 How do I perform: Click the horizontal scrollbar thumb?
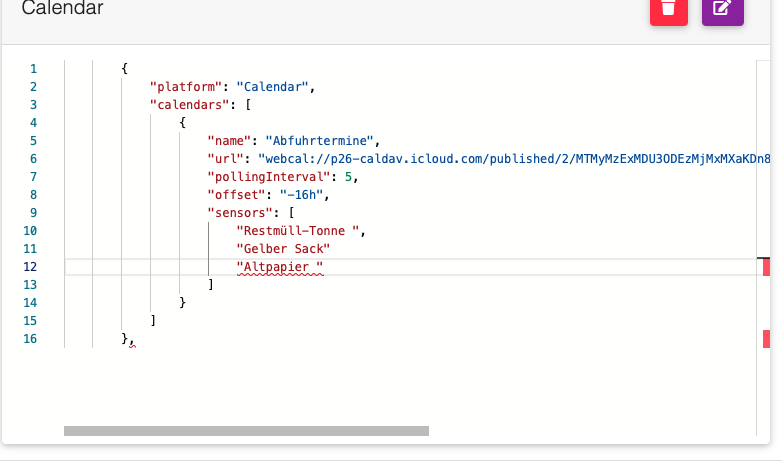(x=246, y=431)
